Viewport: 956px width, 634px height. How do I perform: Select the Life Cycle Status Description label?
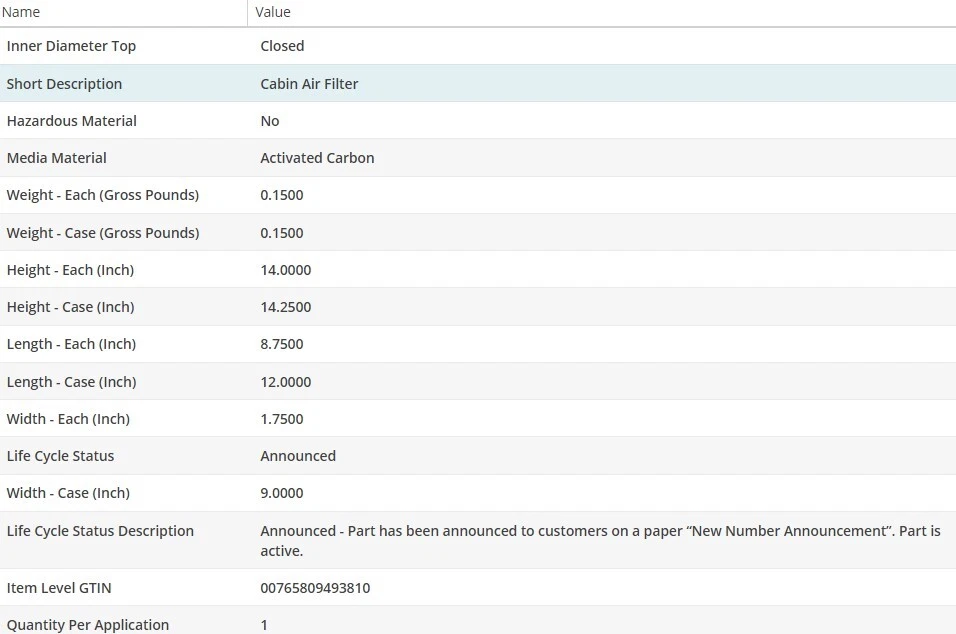(100, 532)
